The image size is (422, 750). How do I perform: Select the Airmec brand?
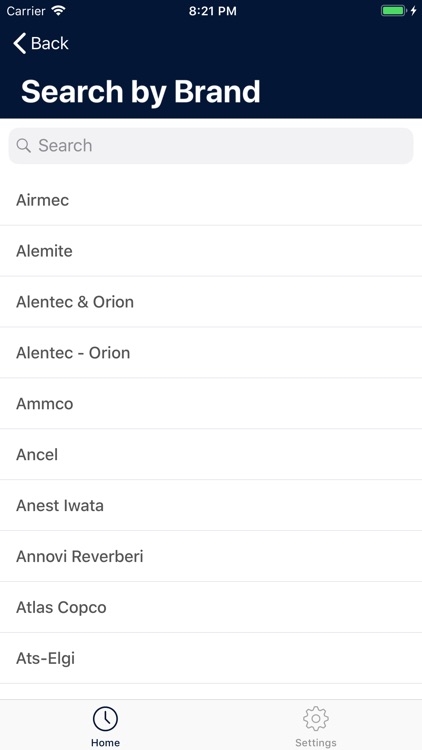click(211, 200)
